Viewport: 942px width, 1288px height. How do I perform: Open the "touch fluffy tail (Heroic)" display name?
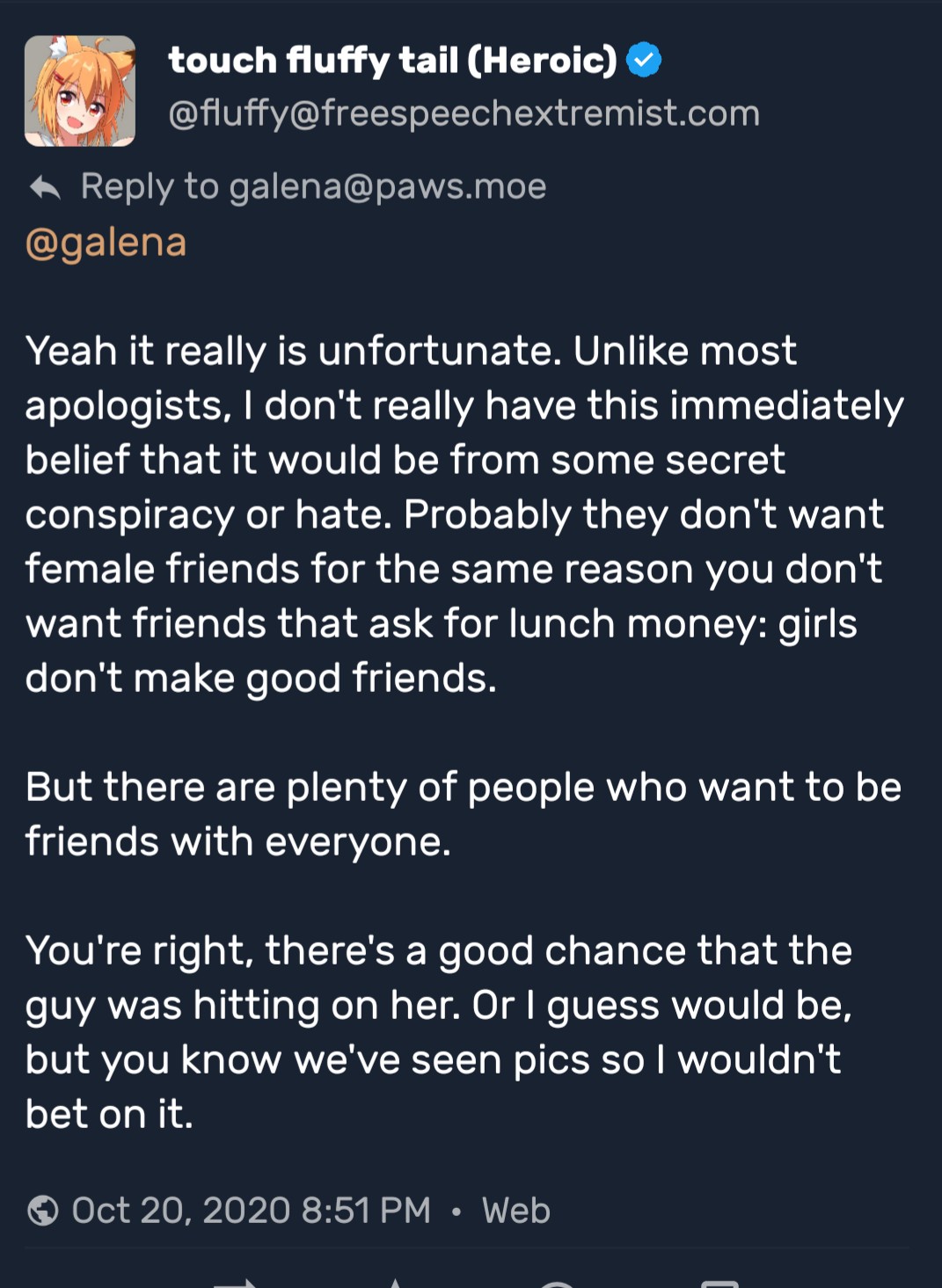click(392, 60)
